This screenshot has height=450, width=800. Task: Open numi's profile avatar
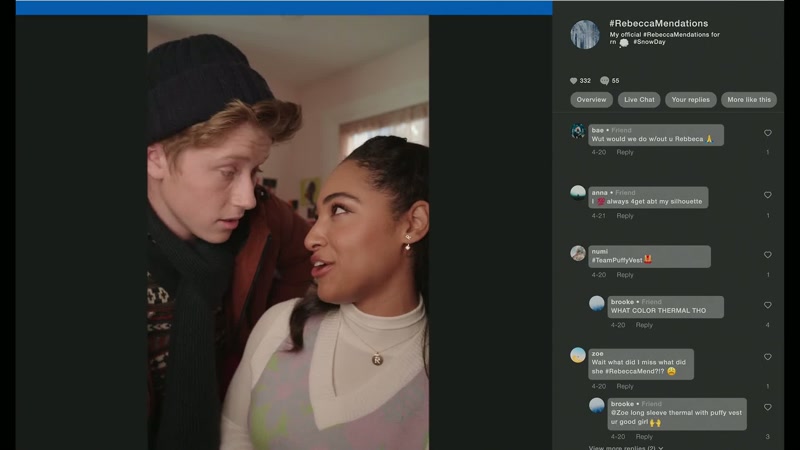point(578,253)
